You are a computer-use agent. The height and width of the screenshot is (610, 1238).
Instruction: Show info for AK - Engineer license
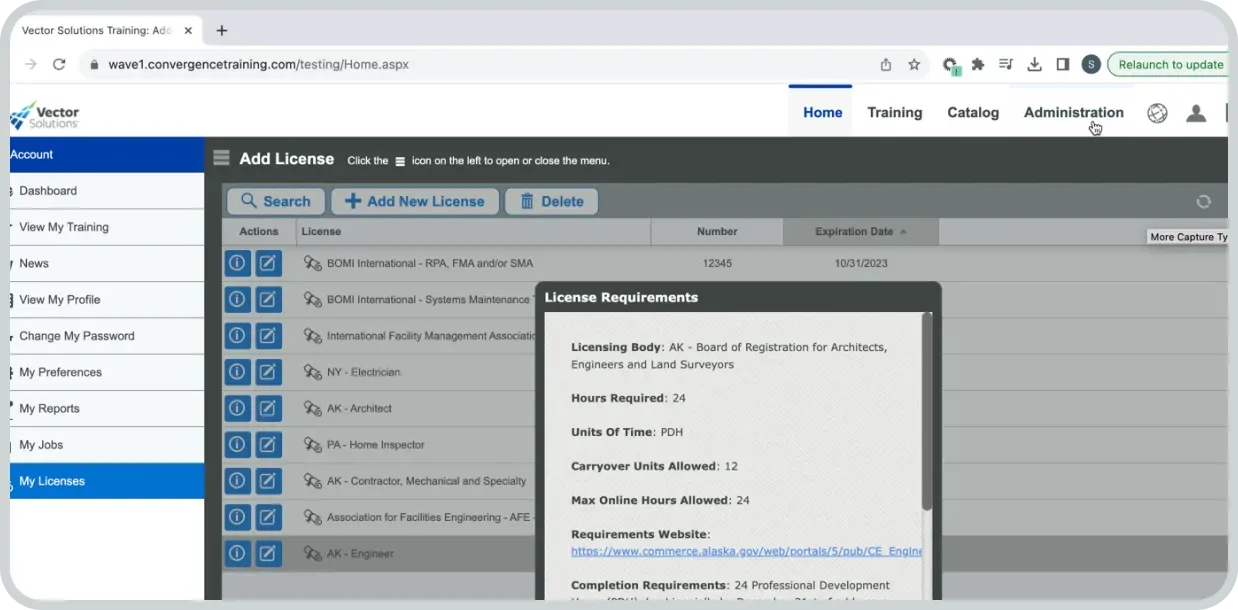click(237, 553)
